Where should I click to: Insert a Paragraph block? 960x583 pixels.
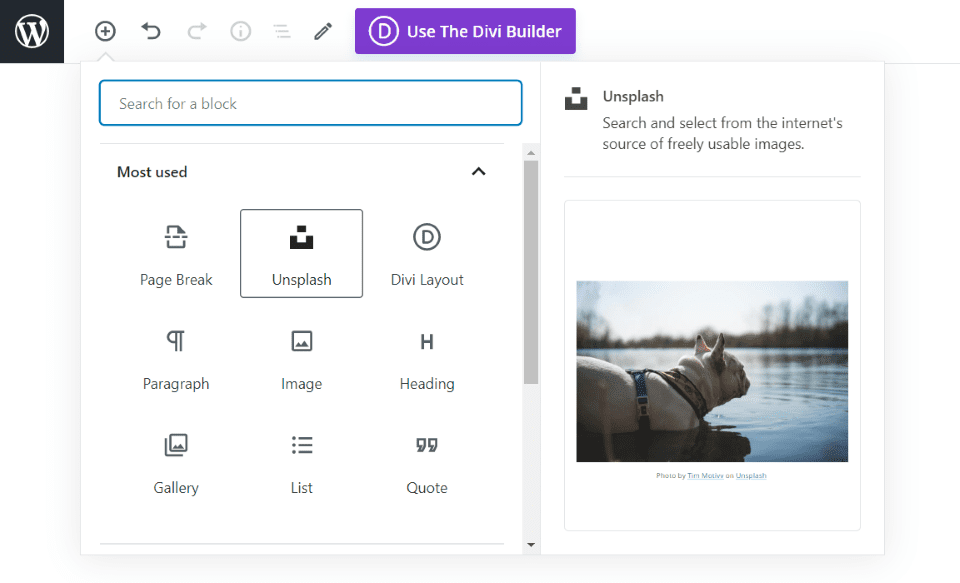click(176, 357)
